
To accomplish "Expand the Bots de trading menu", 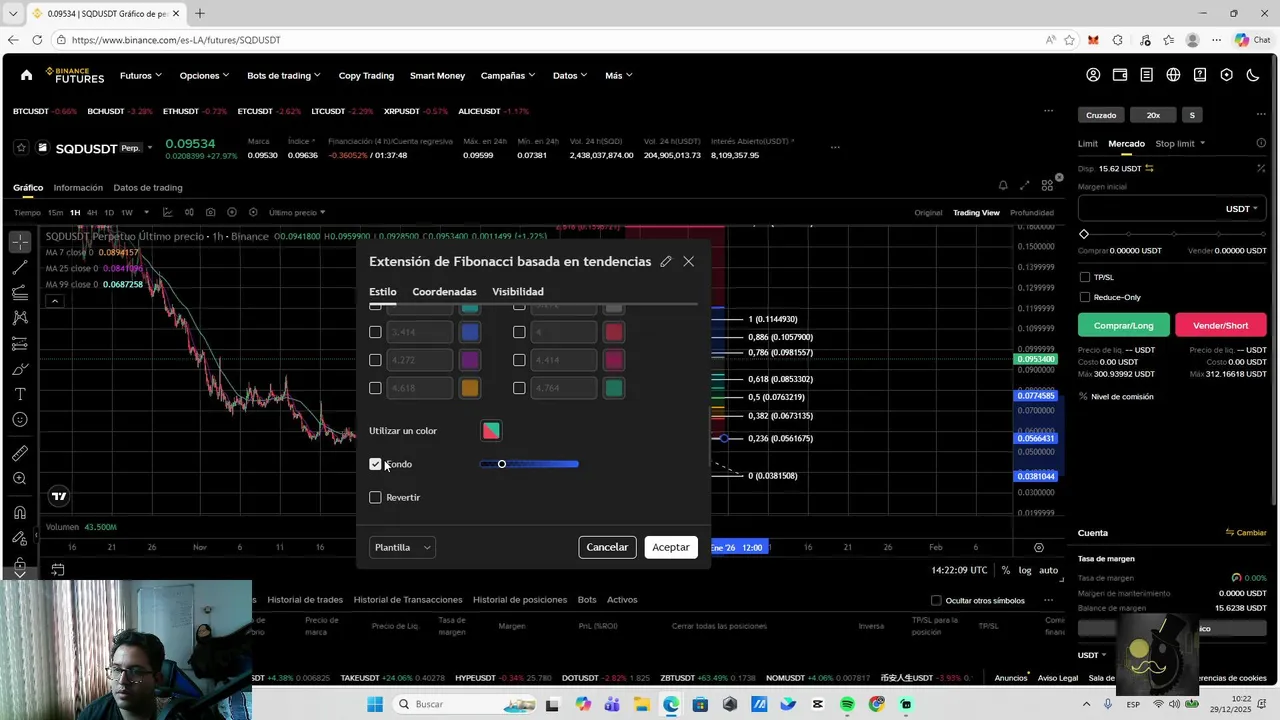I will (x=284, y=75).
